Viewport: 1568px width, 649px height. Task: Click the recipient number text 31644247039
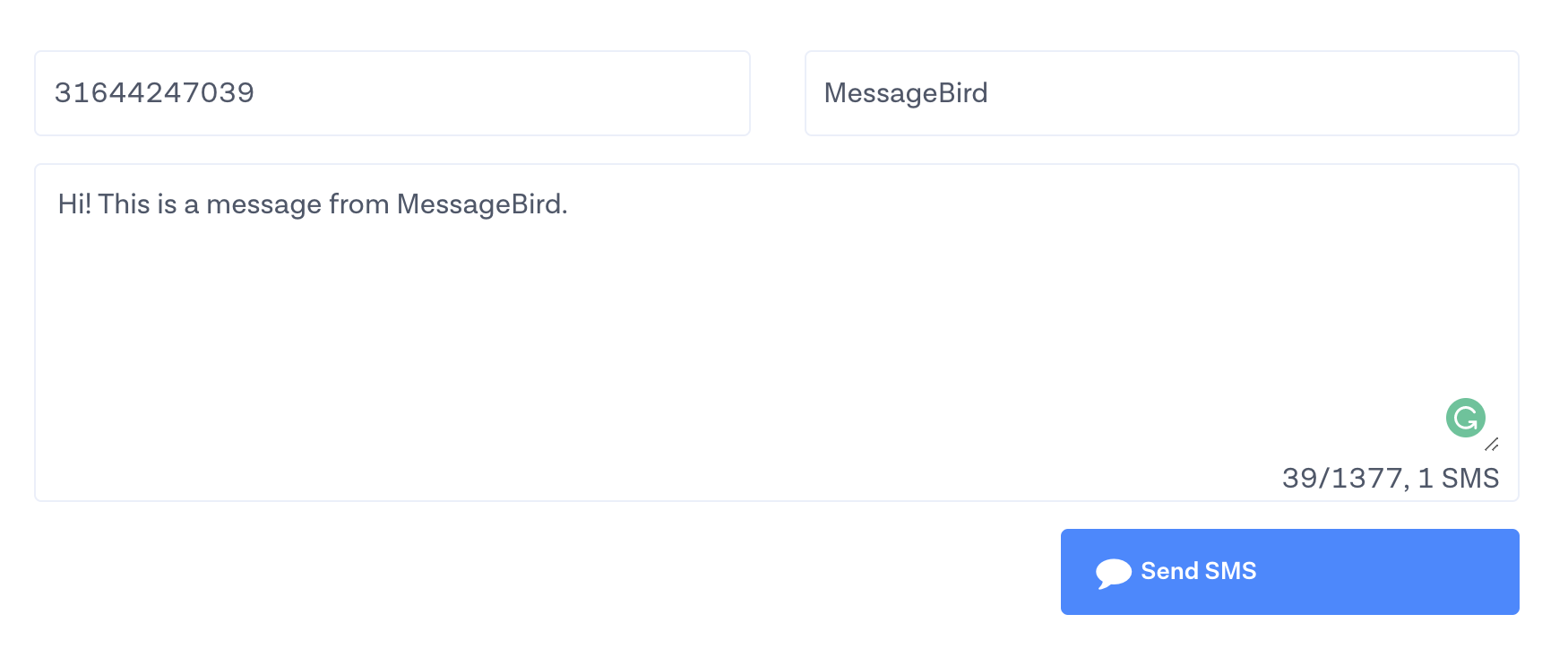(x=154, y=92)
